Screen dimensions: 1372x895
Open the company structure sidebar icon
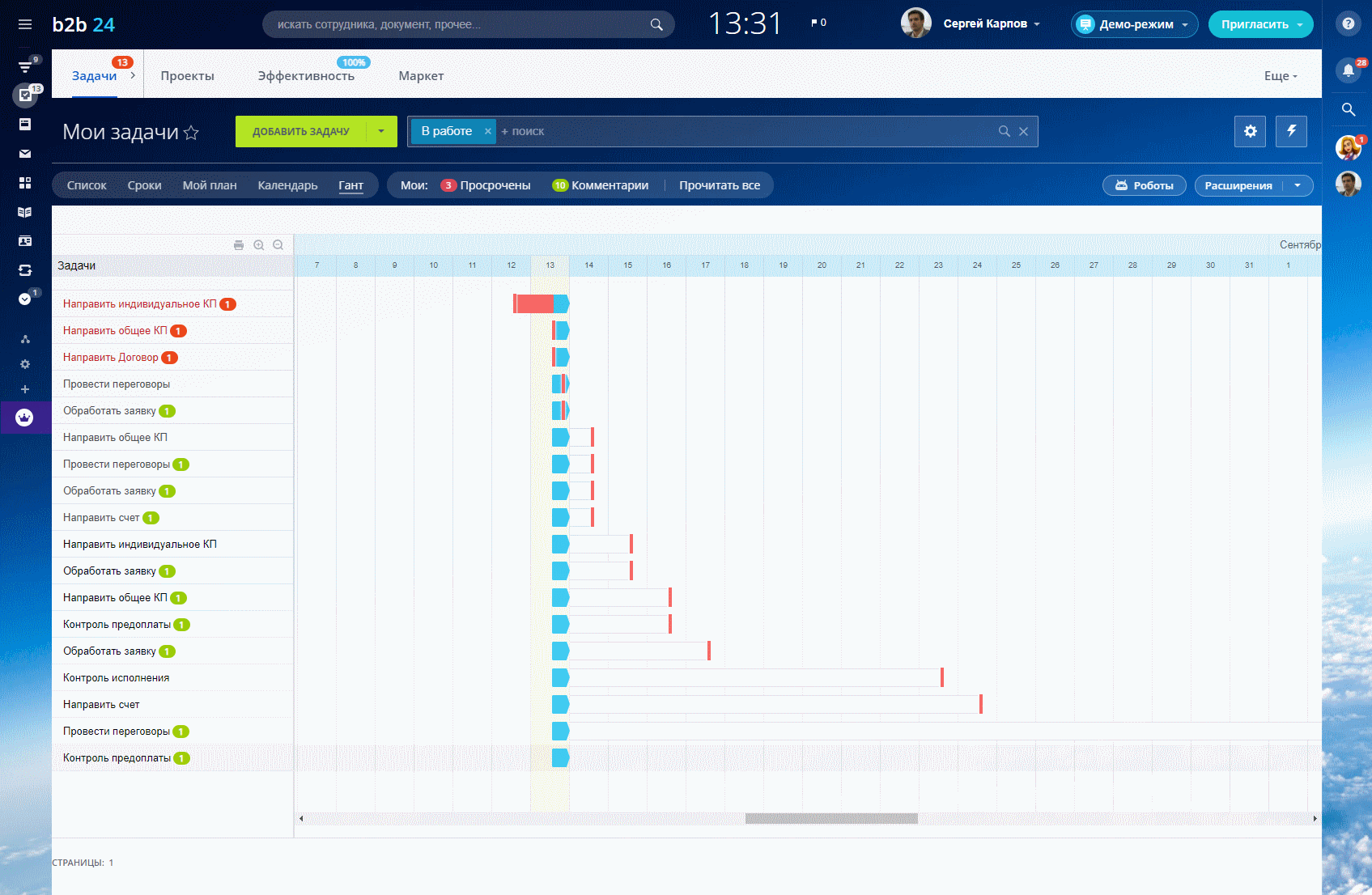25,339
